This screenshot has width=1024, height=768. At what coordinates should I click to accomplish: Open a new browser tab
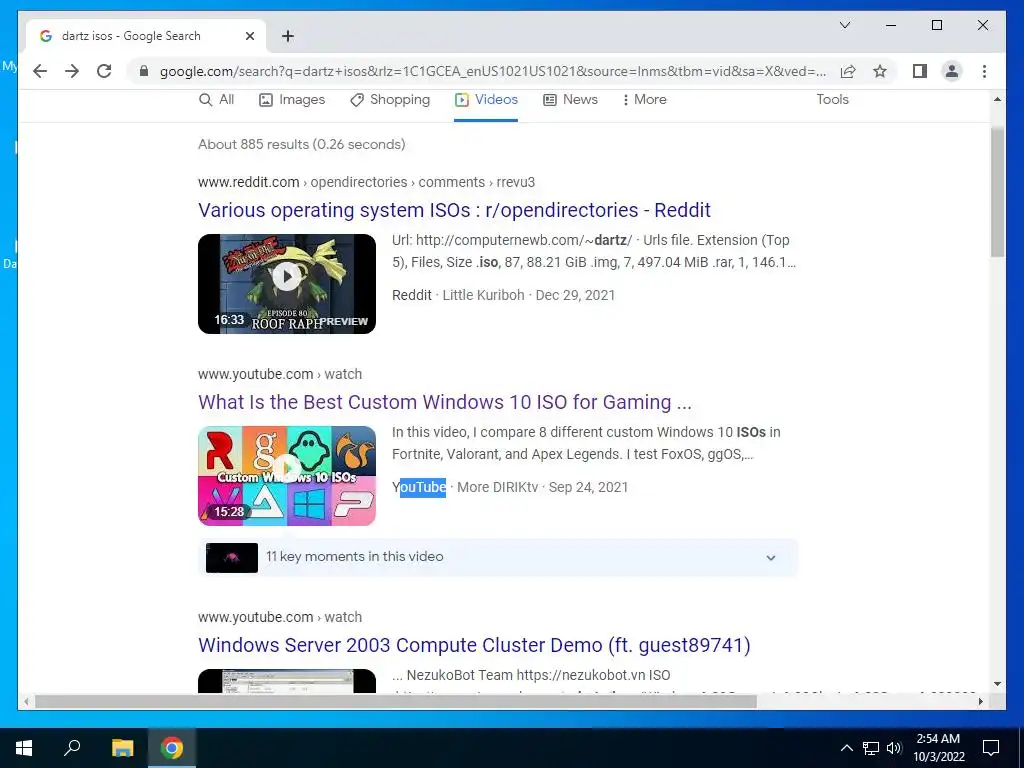tap(288, 36)
